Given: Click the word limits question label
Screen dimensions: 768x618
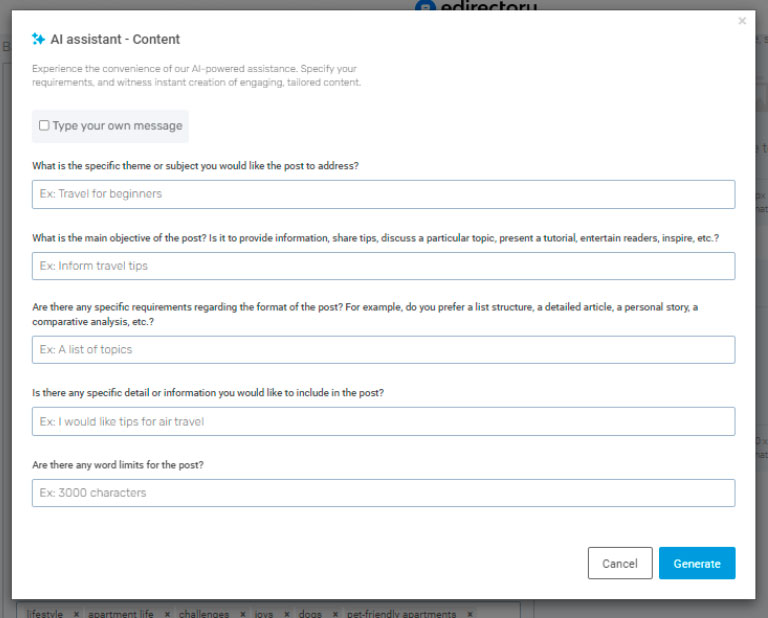Looking at the screenshot, I should point(118,465).
